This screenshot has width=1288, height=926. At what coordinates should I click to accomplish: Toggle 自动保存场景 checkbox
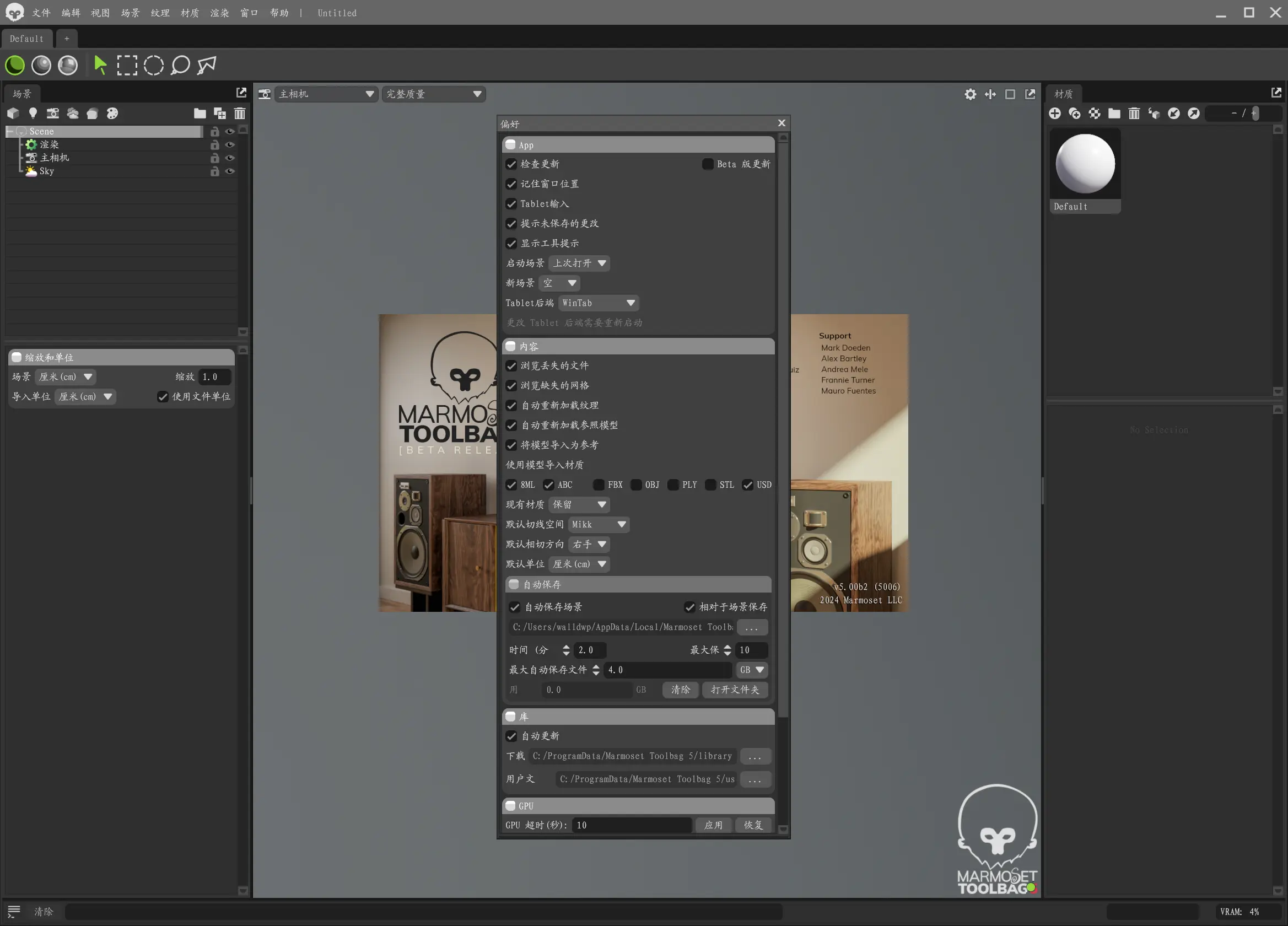[x=515, y=607]
